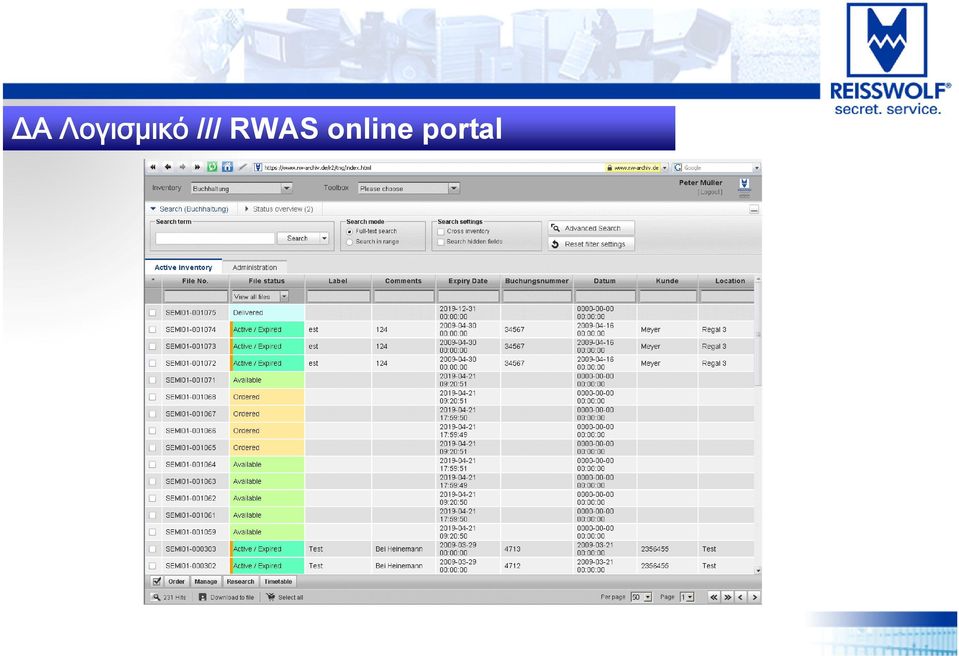Open the arrow dropdown next to the Search button
959x656 pixels.
click(x=324, y=238)
